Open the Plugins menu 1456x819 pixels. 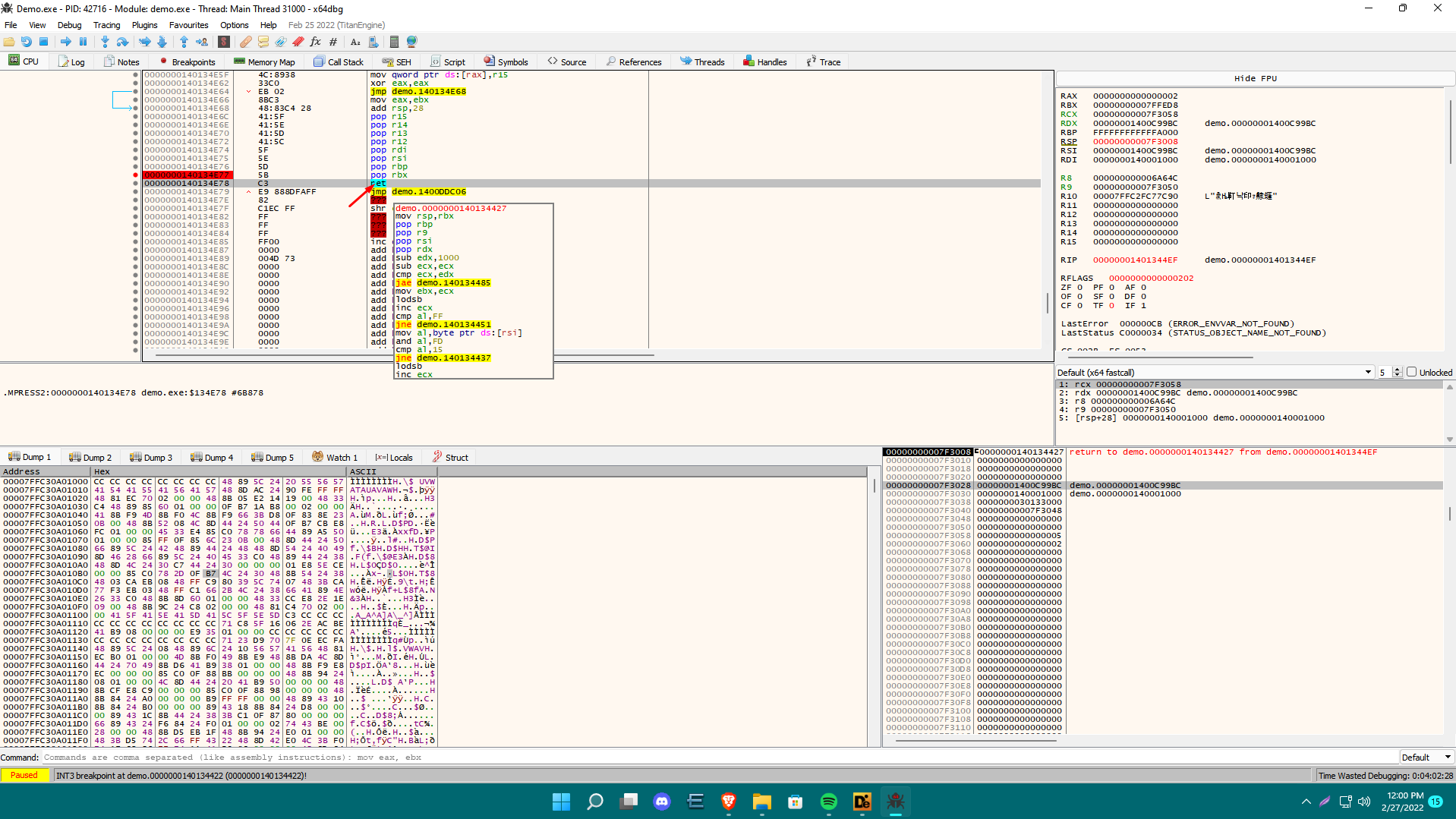pos(145,25)
